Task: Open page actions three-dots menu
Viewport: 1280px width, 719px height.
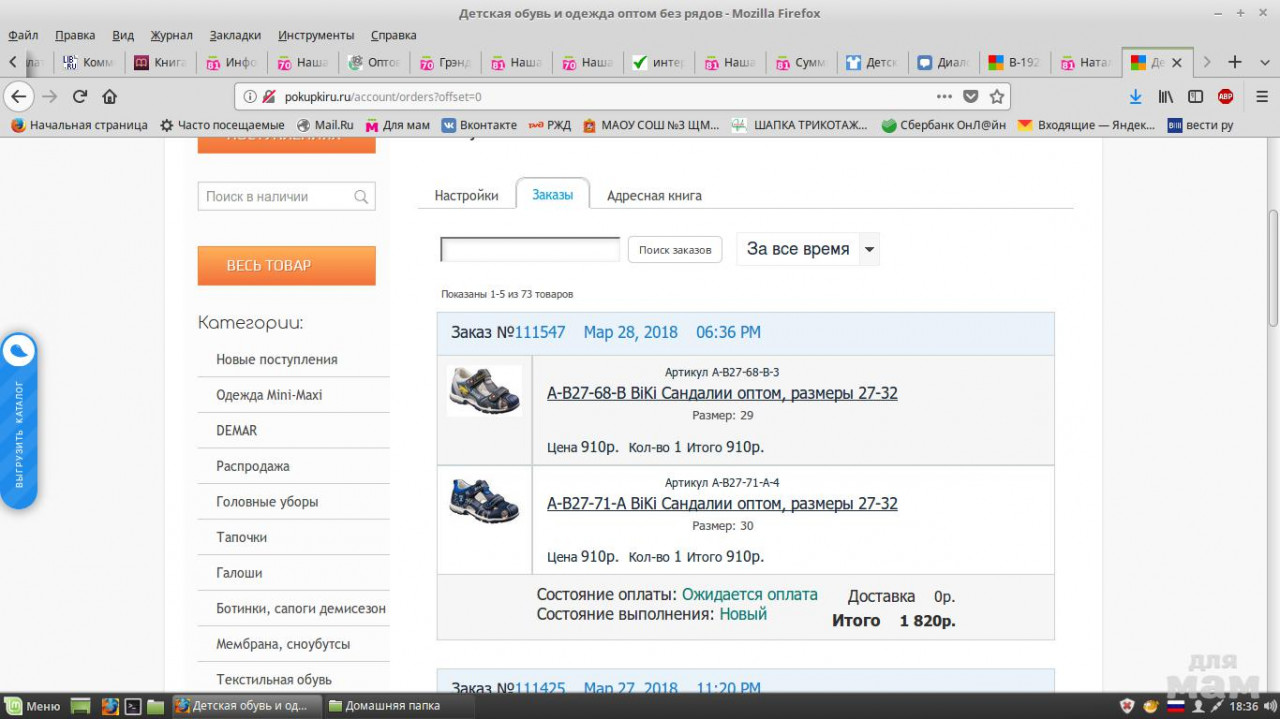Action: (x=944, y=97)
